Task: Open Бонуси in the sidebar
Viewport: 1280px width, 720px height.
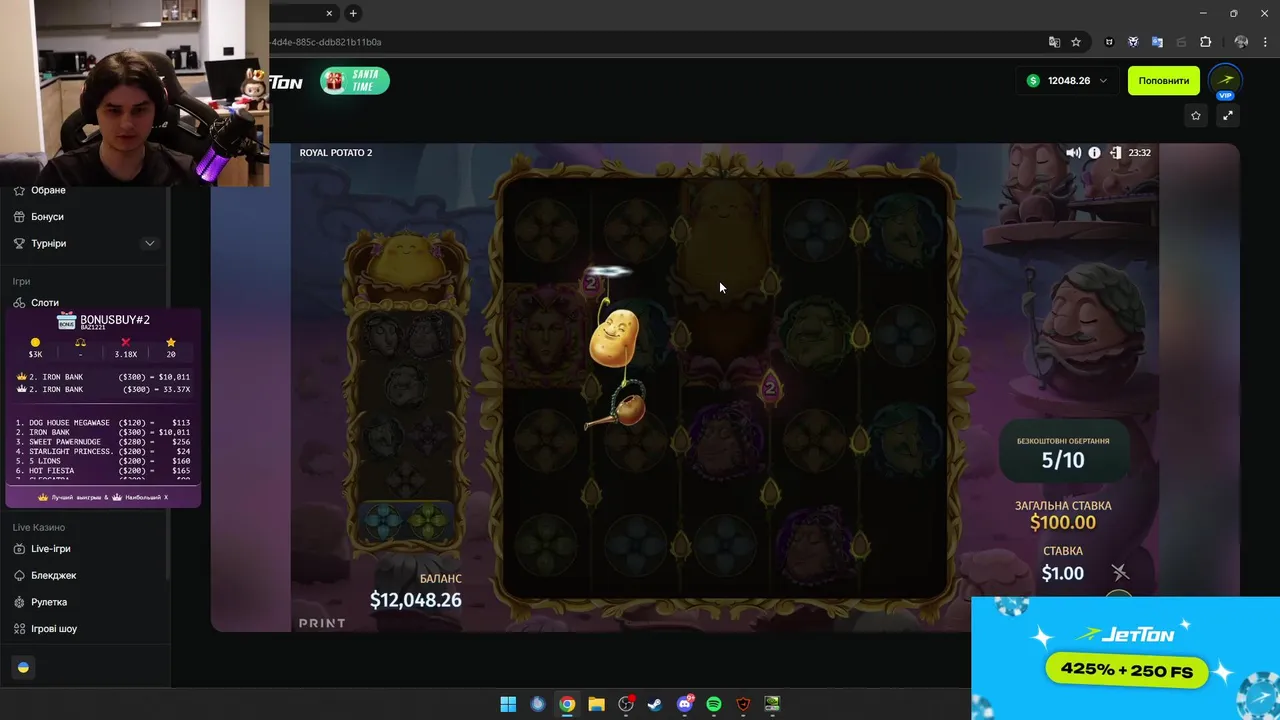Action: click(x=47, y=217)
